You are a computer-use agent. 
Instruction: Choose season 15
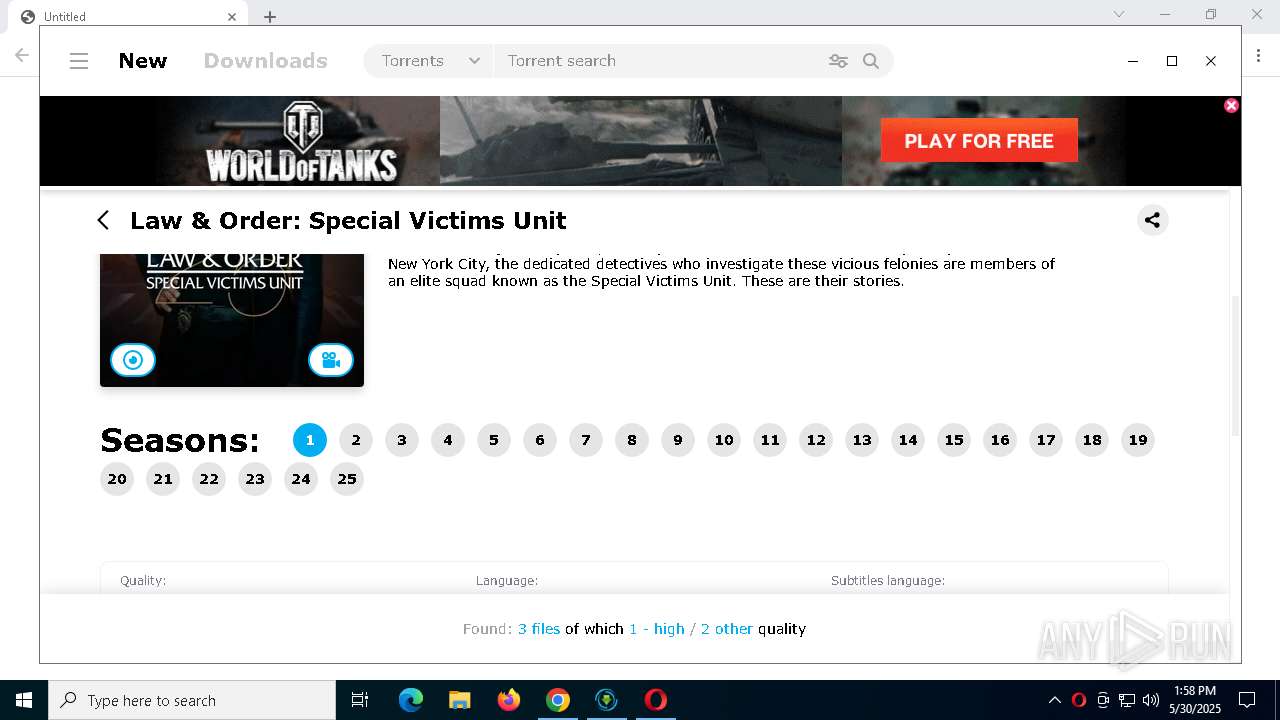point(954,440)
